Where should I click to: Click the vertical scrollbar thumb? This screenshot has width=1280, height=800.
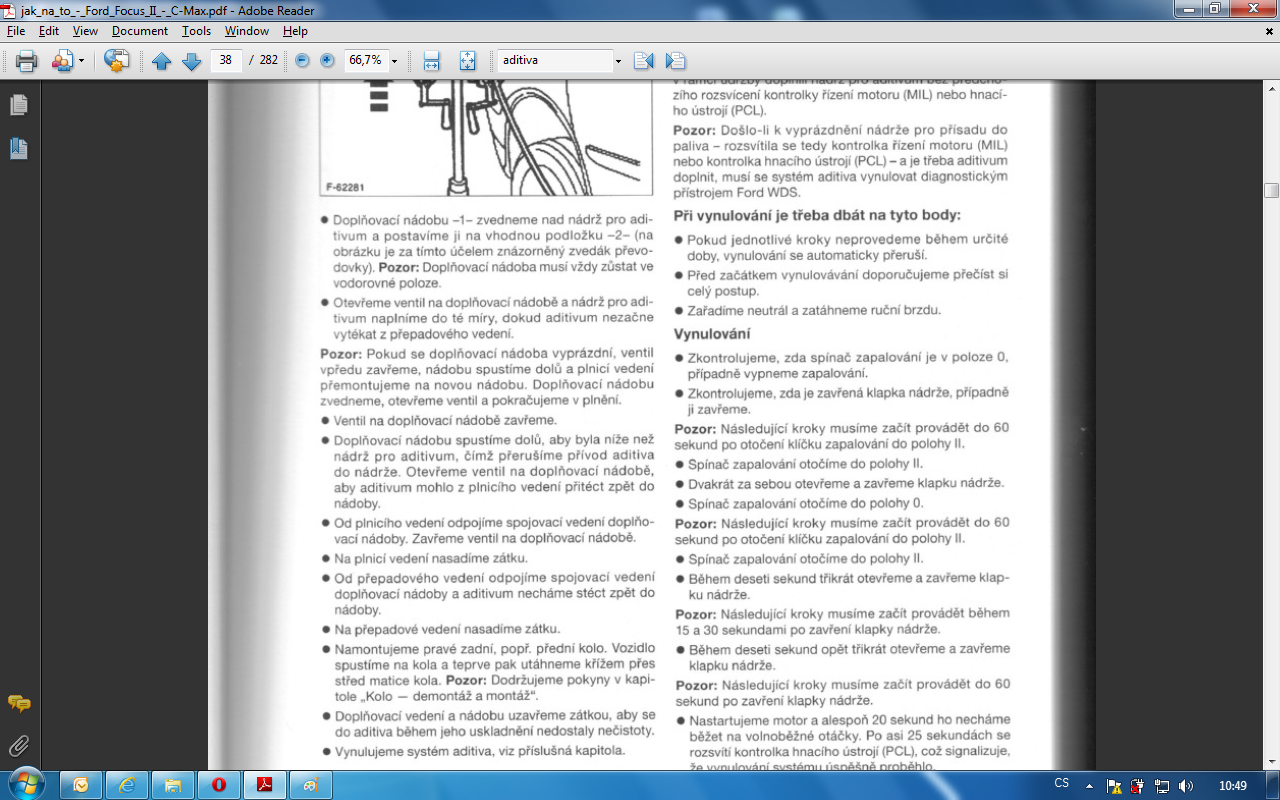(1271, 190)
